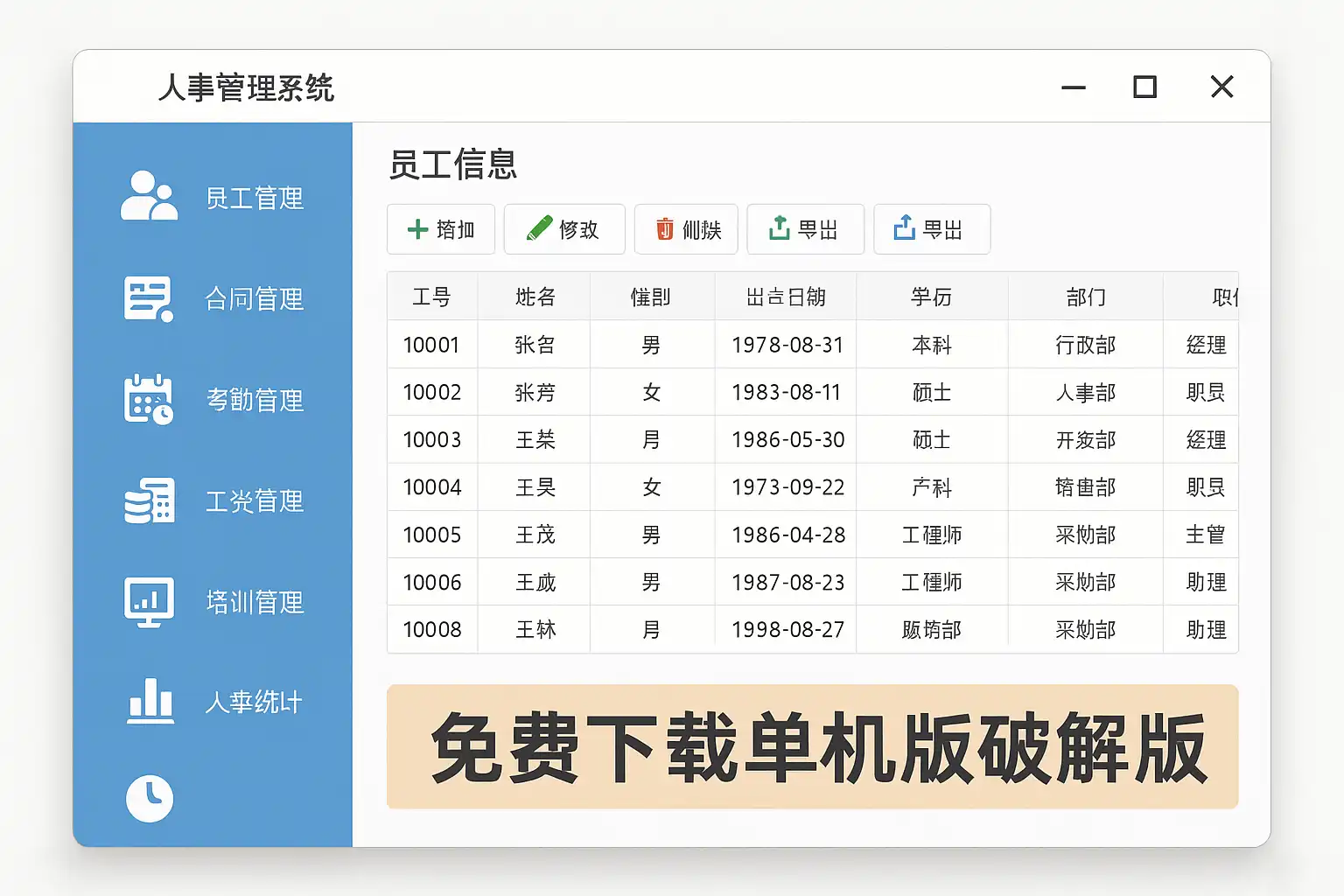Click the red trash delete button

[x=687, y=229]
